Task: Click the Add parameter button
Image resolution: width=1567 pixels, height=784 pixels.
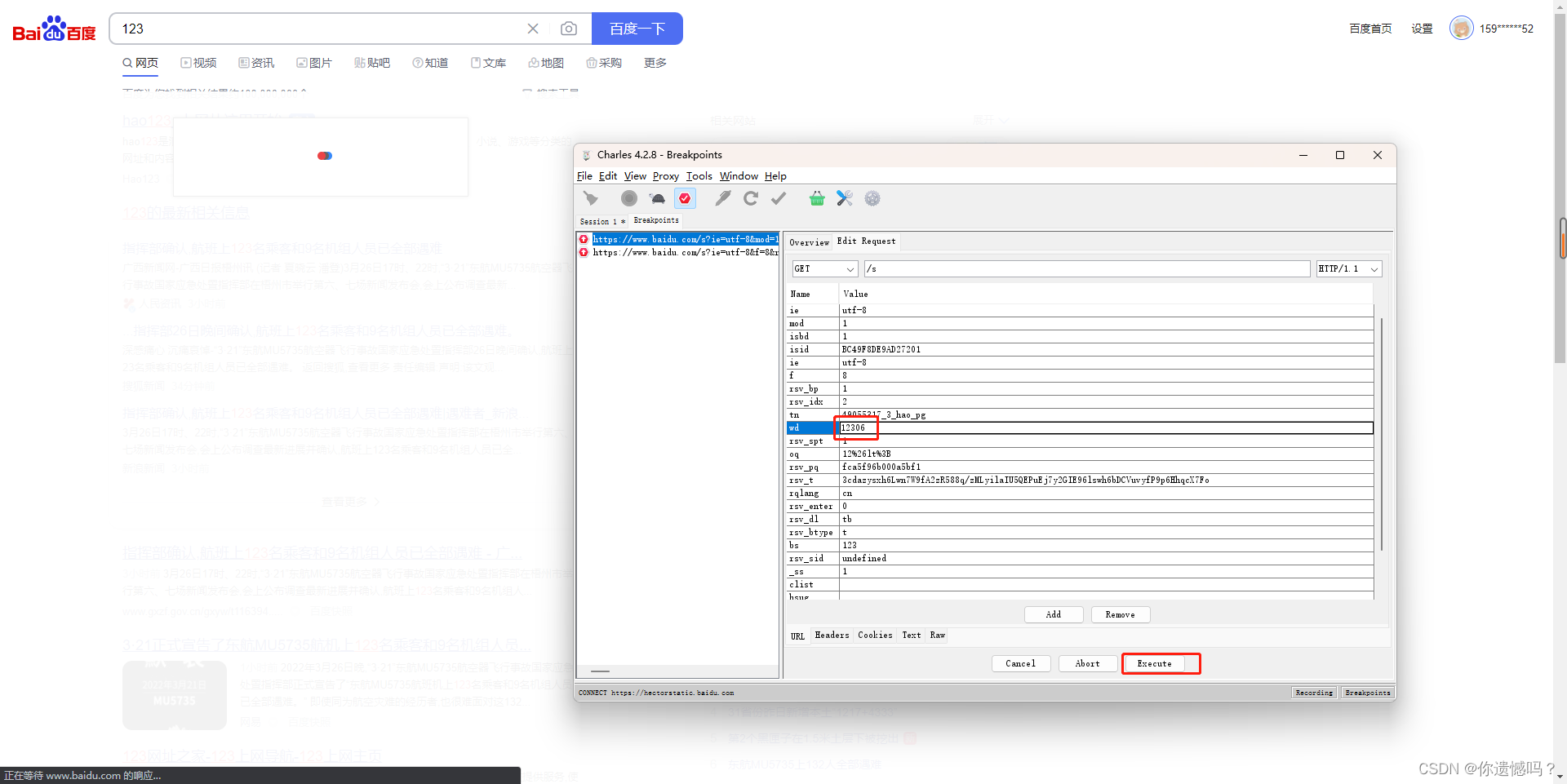Action: coord(1054,614)
